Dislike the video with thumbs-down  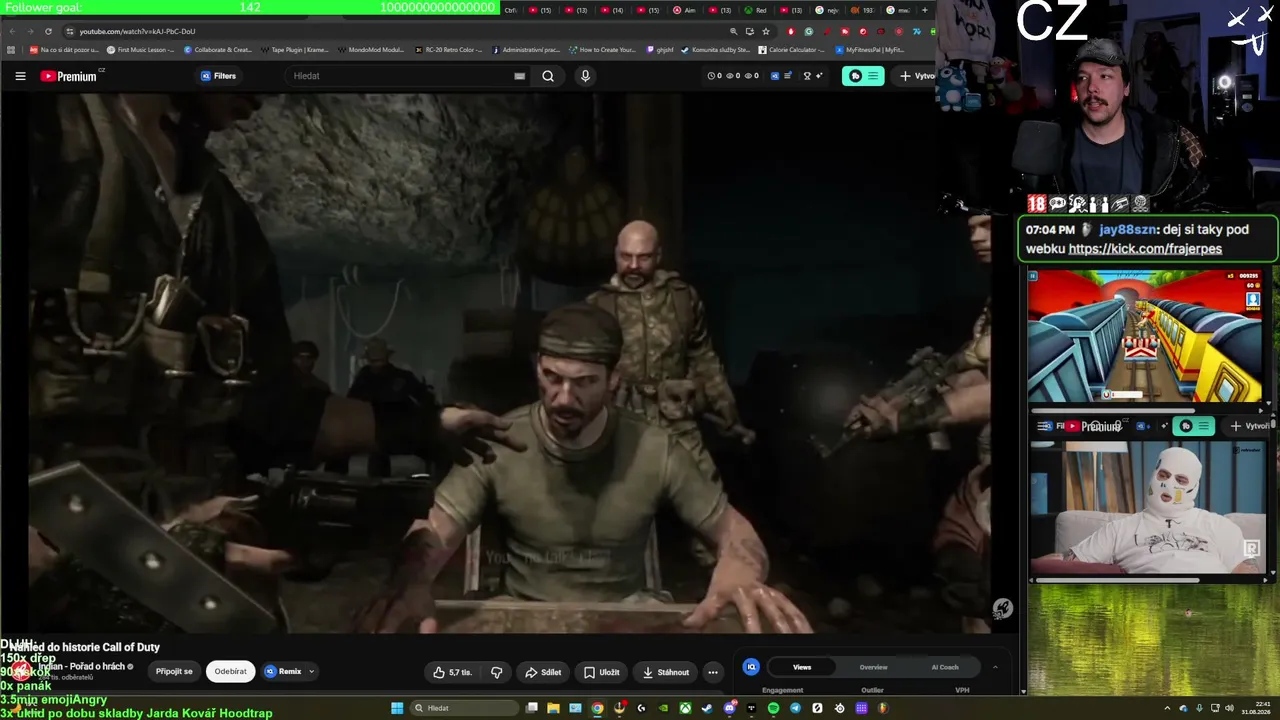(x=497, y=672)
